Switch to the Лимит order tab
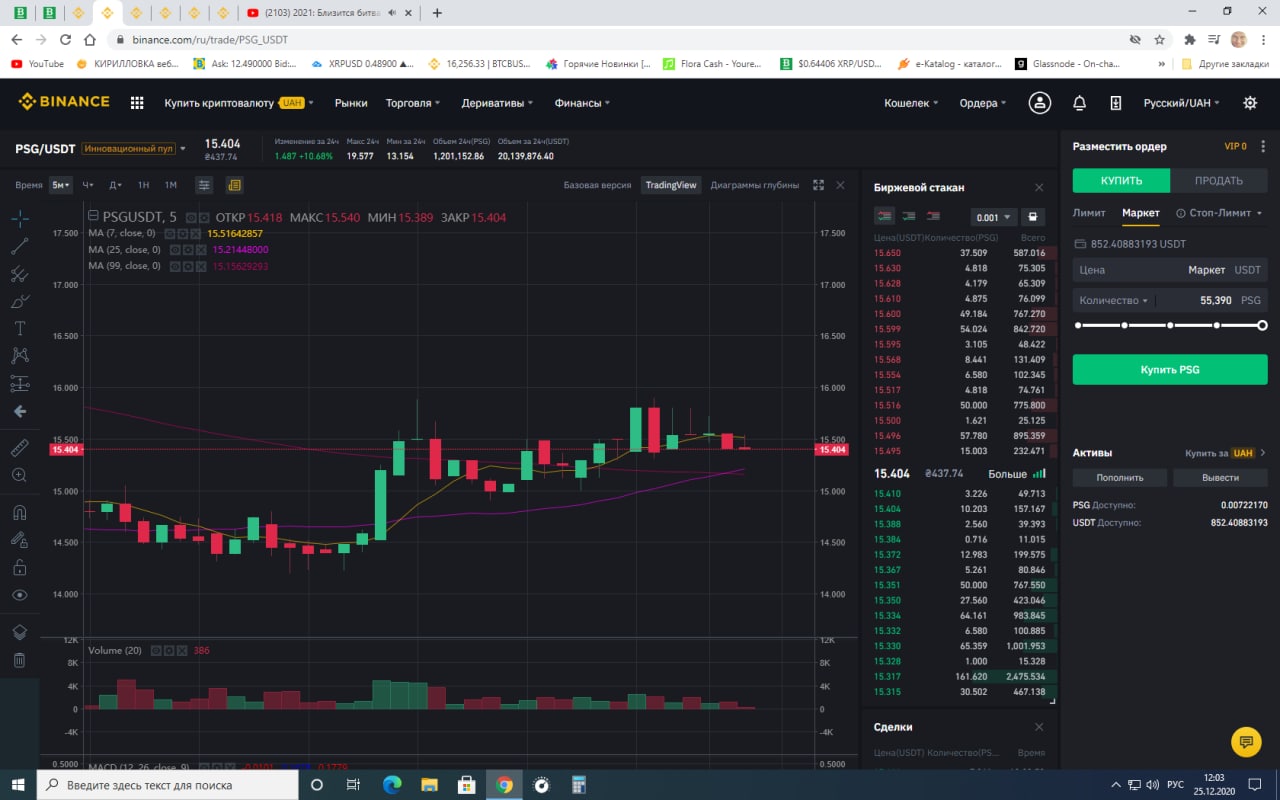The image size is (1280, 800). click(1089, 213)
